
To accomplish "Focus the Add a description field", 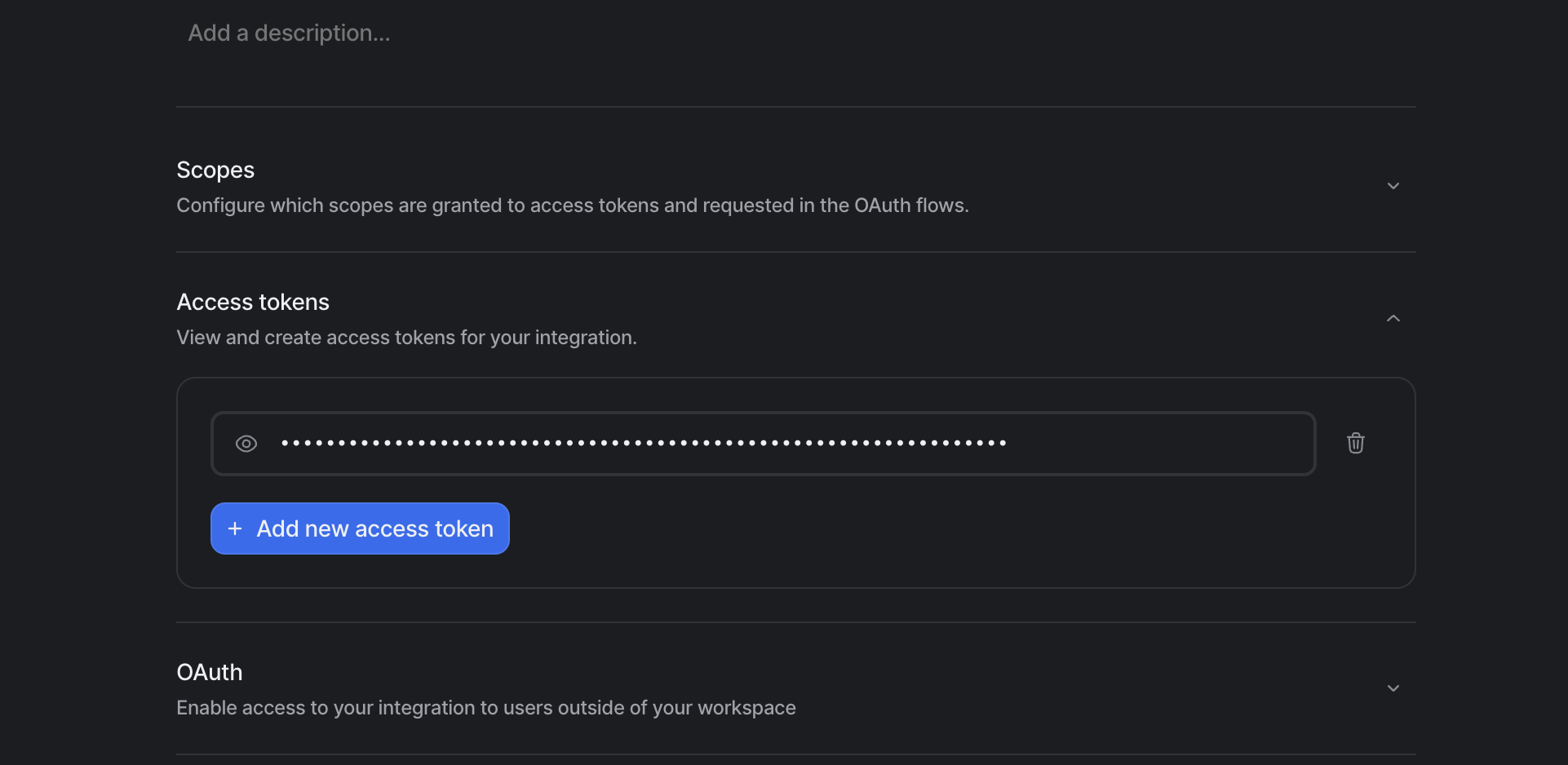I will (289, 33).
